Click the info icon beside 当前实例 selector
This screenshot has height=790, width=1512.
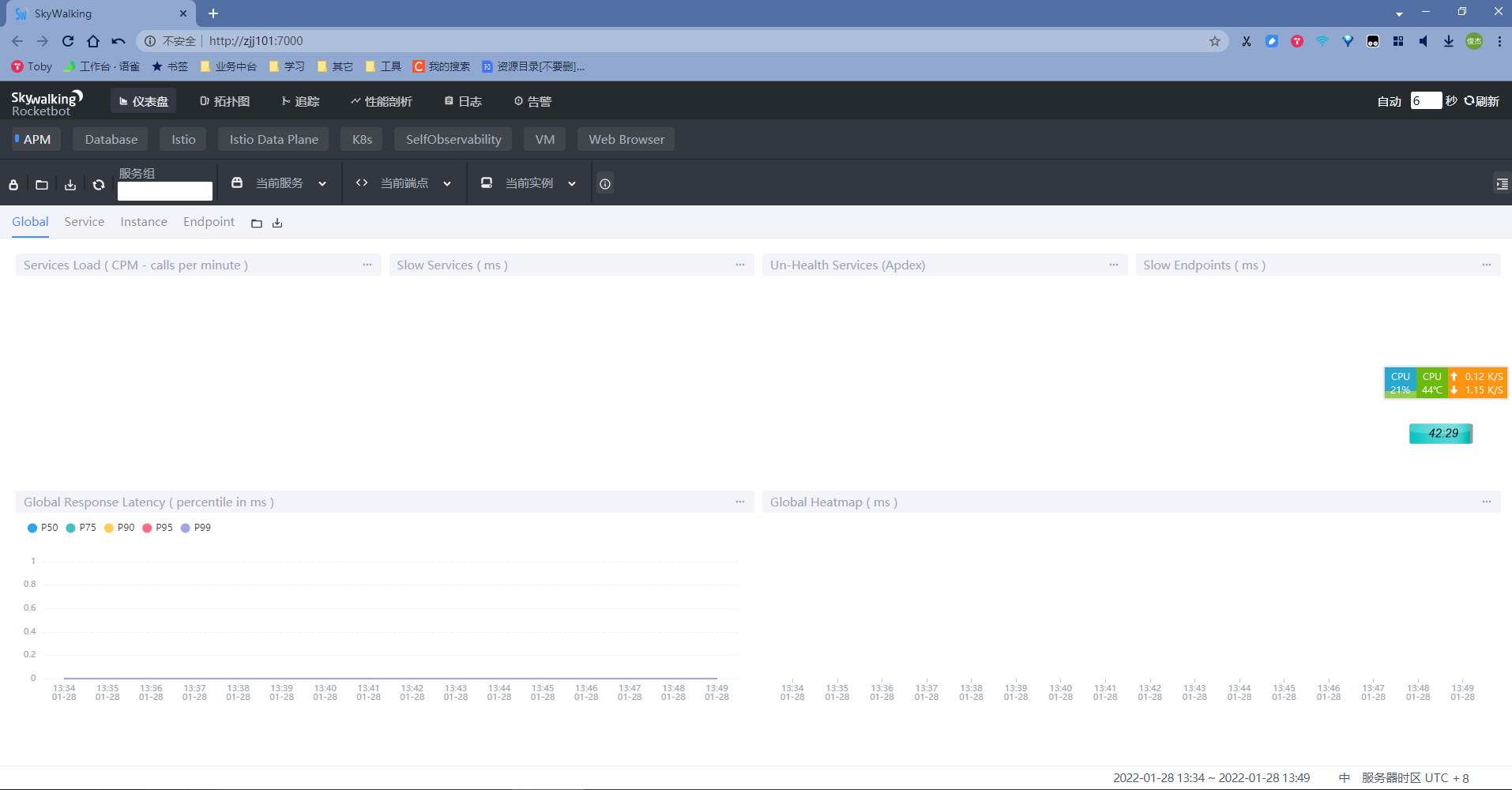604,183
